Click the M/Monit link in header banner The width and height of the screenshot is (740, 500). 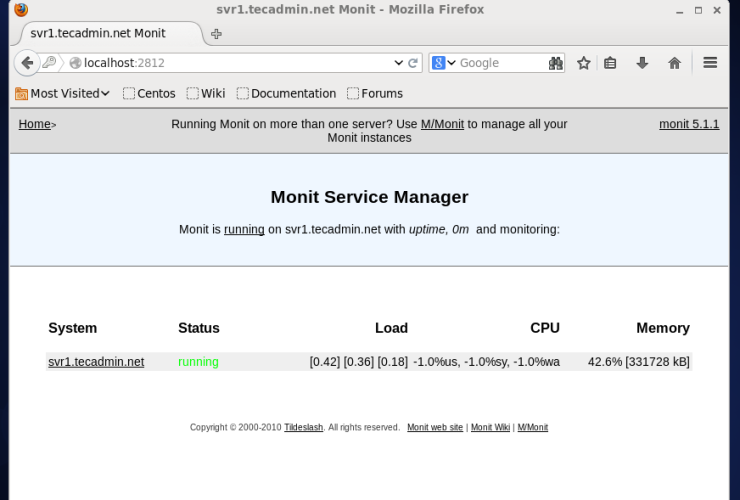(x=442, y=124)
